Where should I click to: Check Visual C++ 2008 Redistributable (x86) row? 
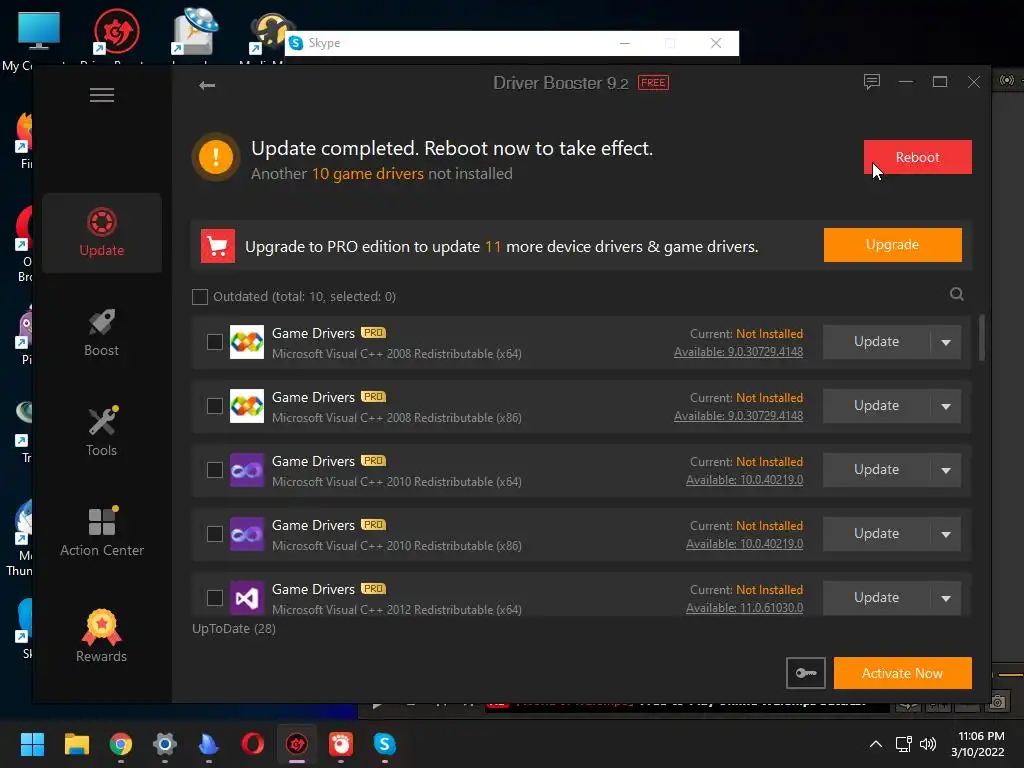click(215, 406)
